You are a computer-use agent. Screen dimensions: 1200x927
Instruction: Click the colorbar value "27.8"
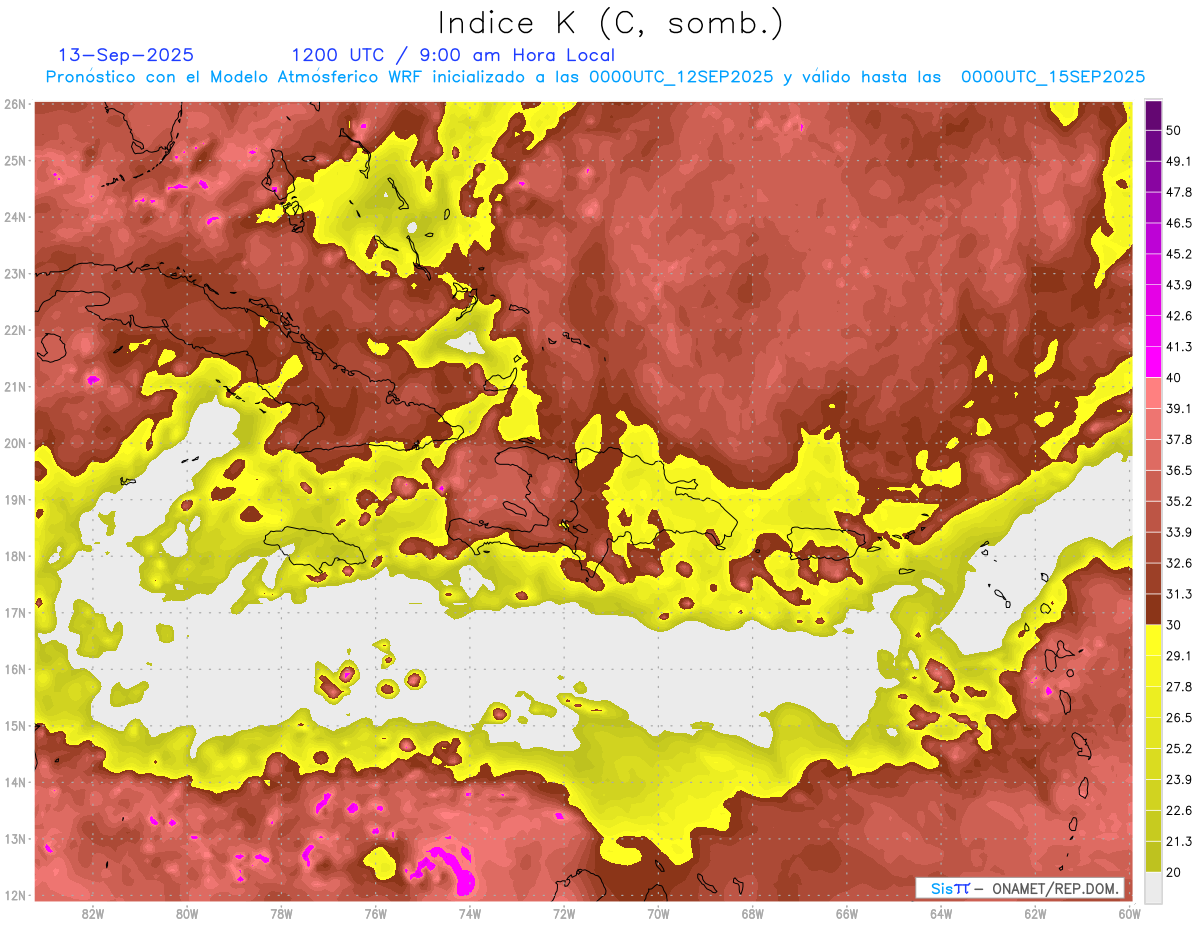[1179, 687]
